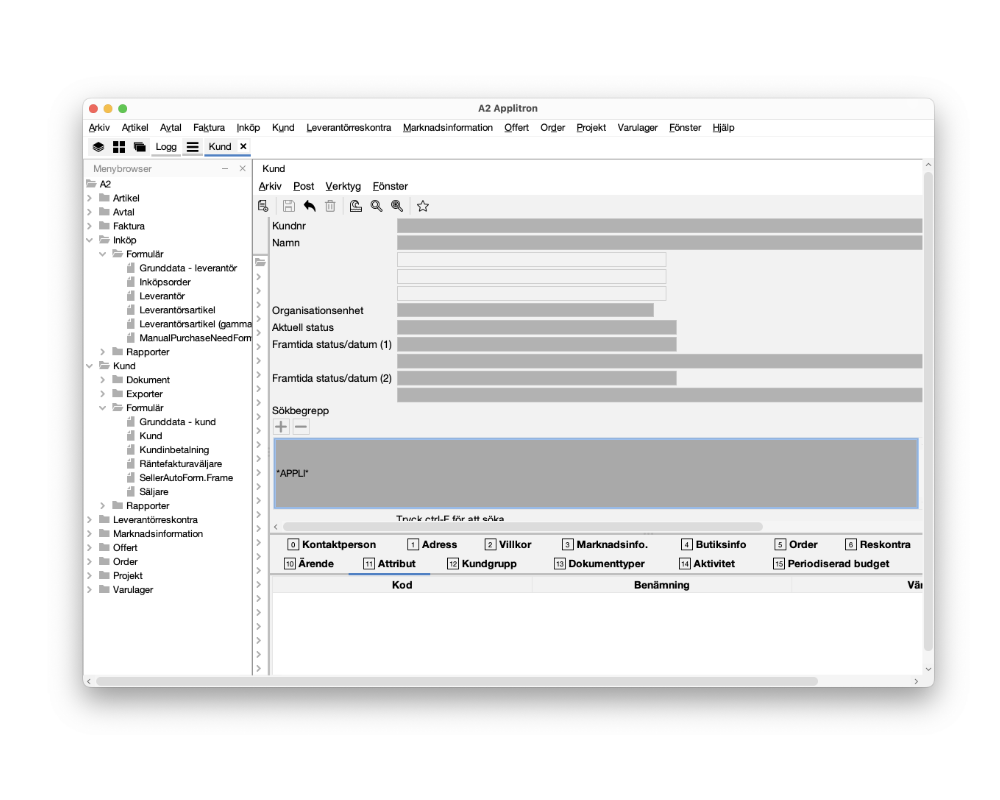Open SellerAutoForm.Frame in the tree

186,478
